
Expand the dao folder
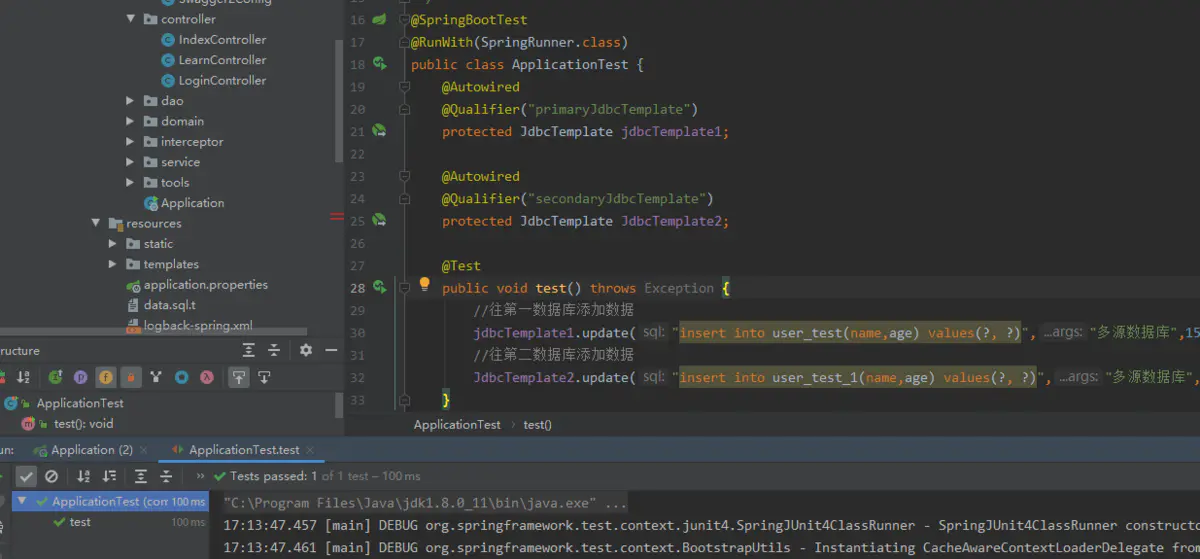click(131, 101)
